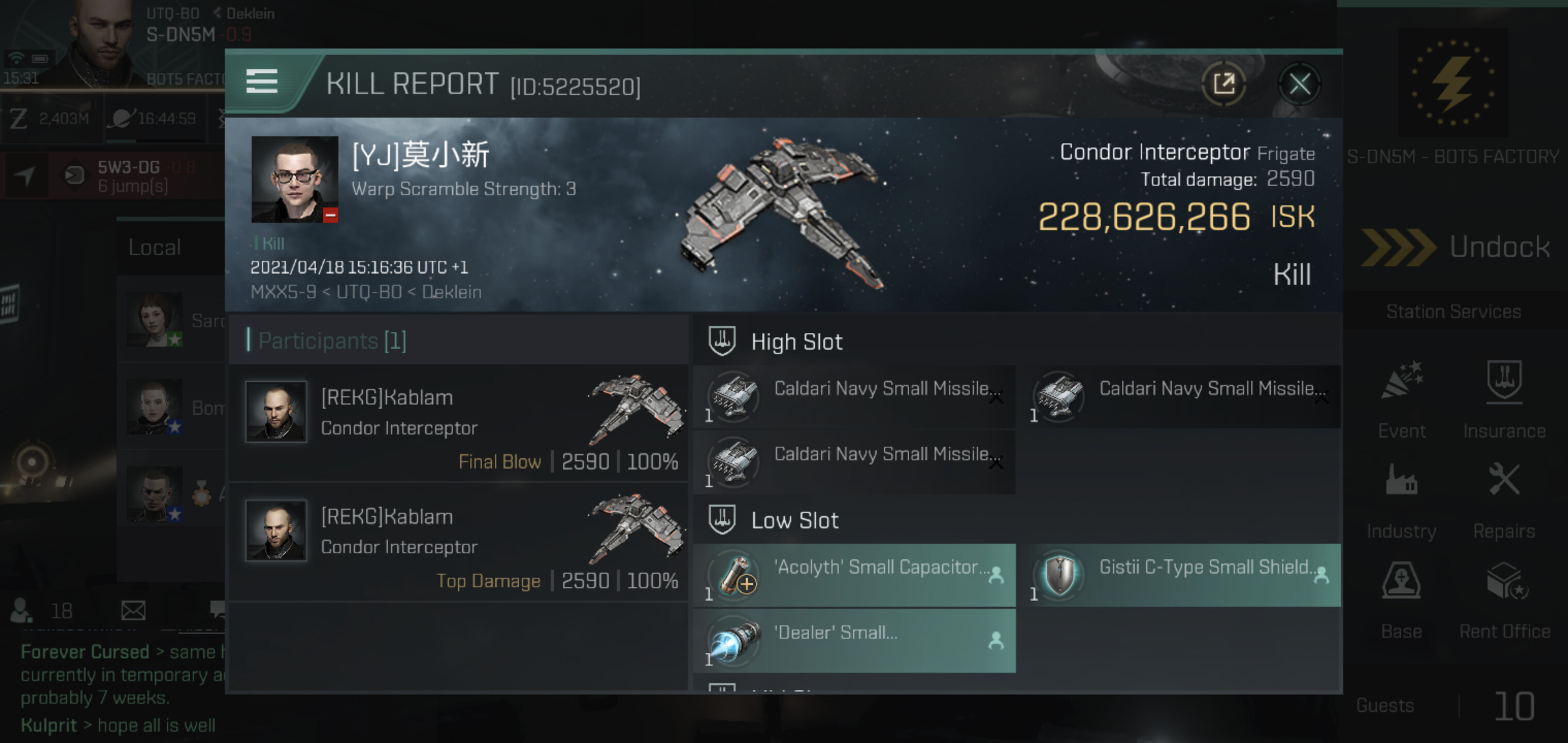The height and width of the screenshot is (743, 1568).
Task: Open the Insurance station service
Action: (x=1504, y=398)
